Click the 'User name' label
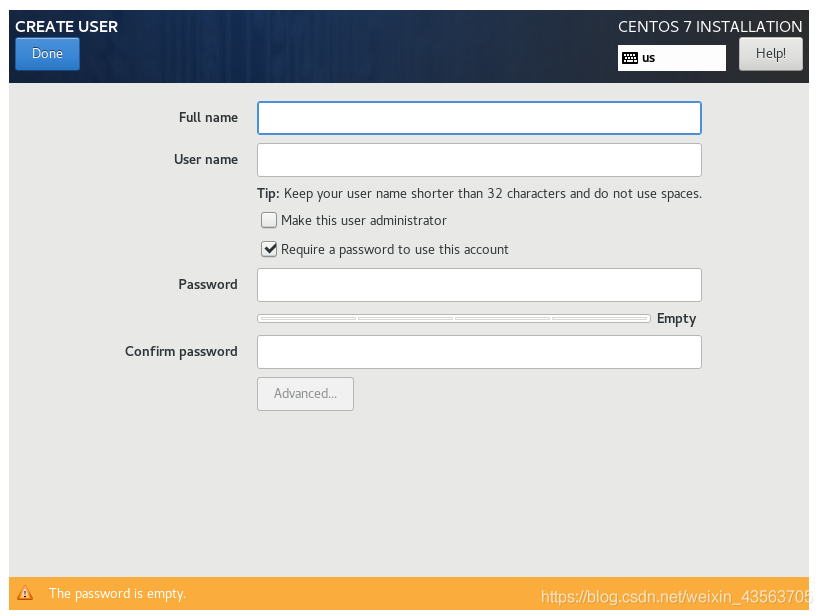This screenshot has height=616, width=823. point(206,160)
